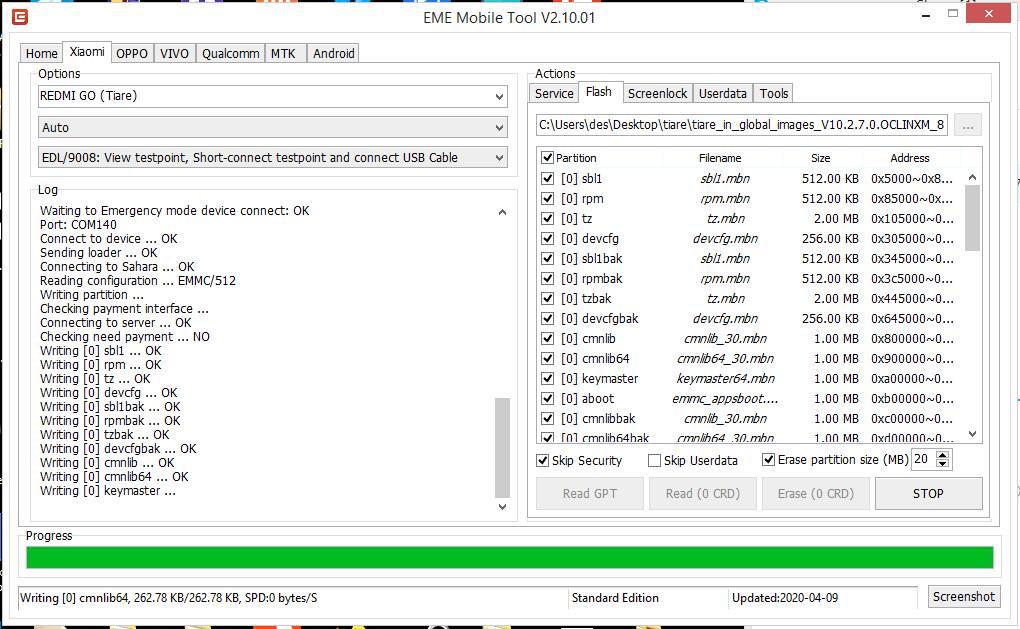The height and width of the screenshot is (629, 1020).
Task: Open the Tools actions tab
Action: pyautogui.click(x=773, y=94)
